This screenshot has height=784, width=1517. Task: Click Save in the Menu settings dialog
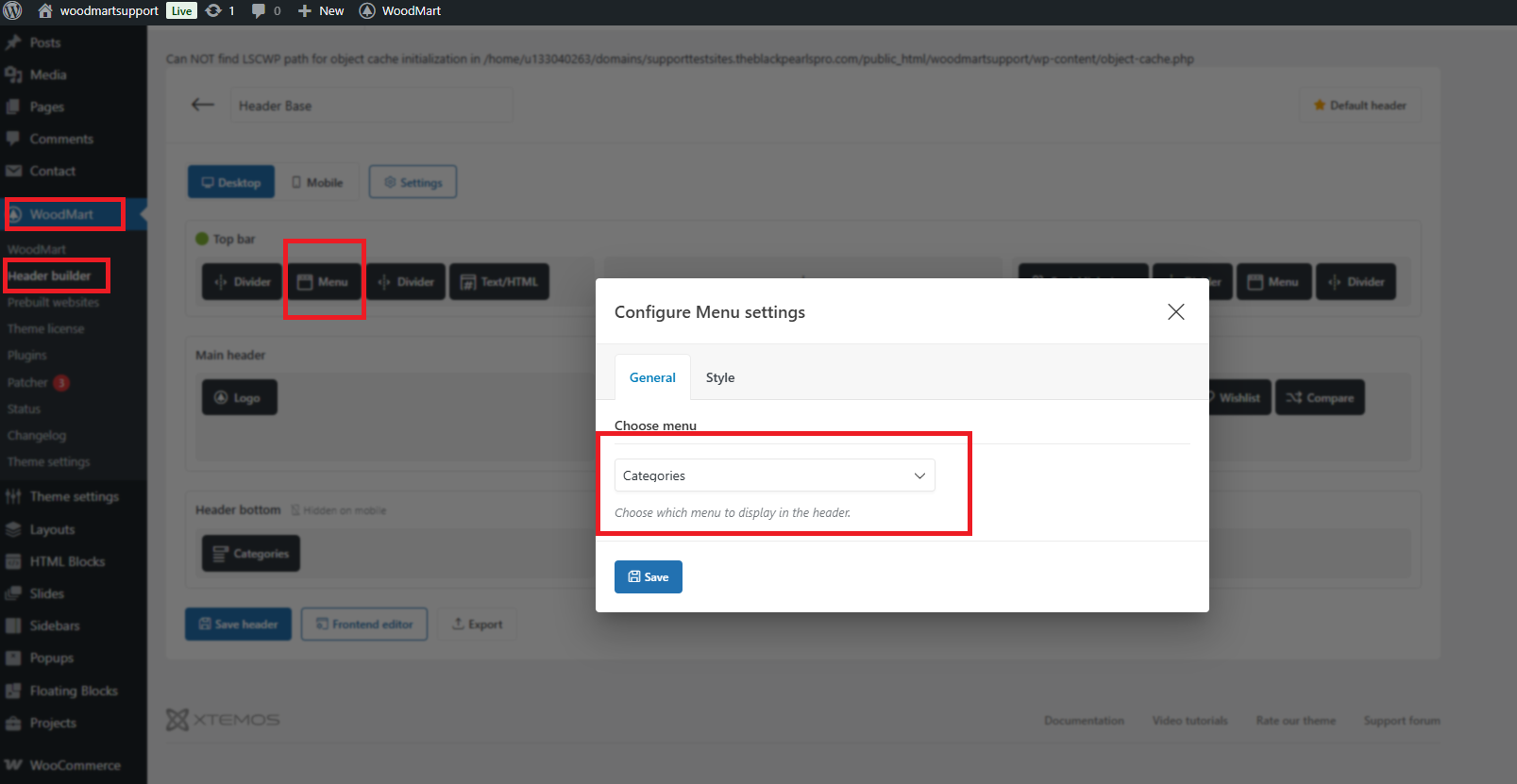(649, 576)
